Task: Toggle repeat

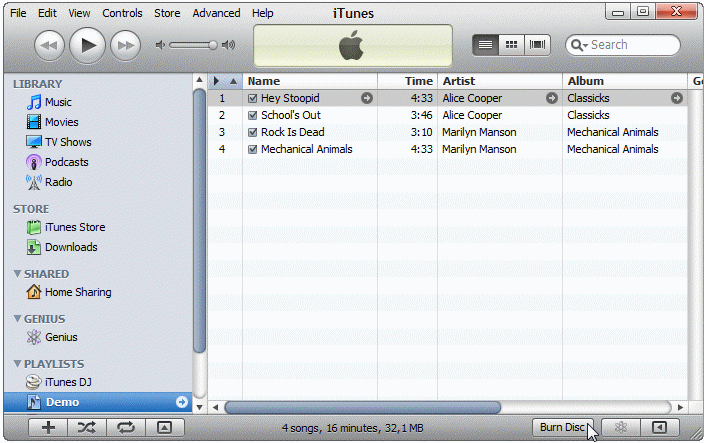Action: tap(126, 427)
